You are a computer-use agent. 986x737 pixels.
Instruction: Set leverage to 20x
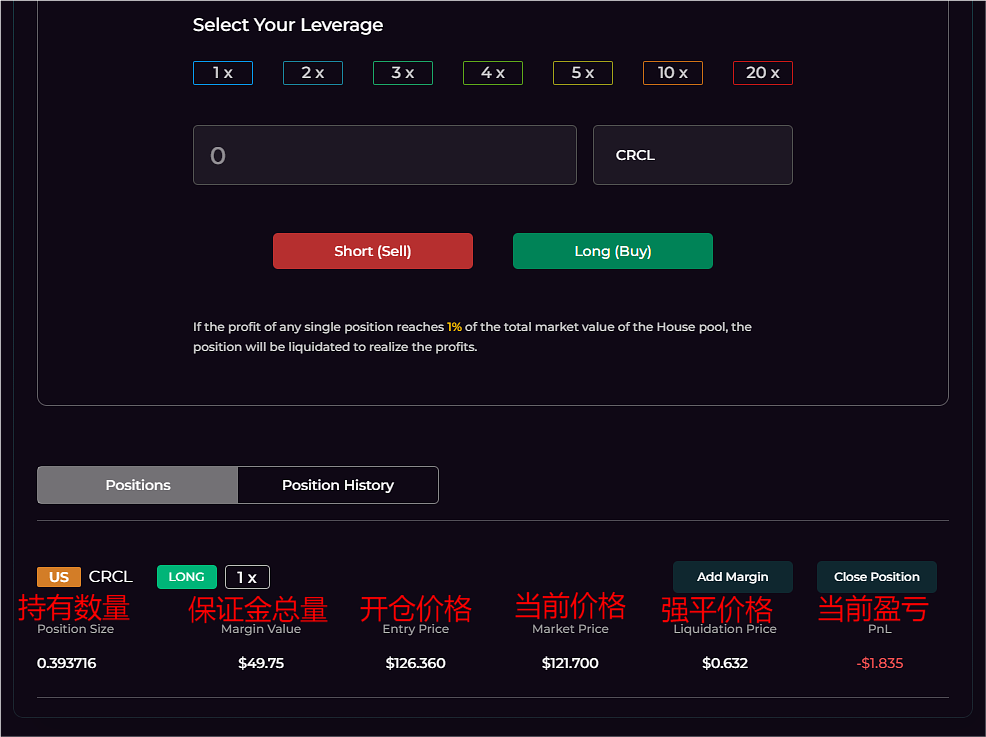[x=763, y=73]
